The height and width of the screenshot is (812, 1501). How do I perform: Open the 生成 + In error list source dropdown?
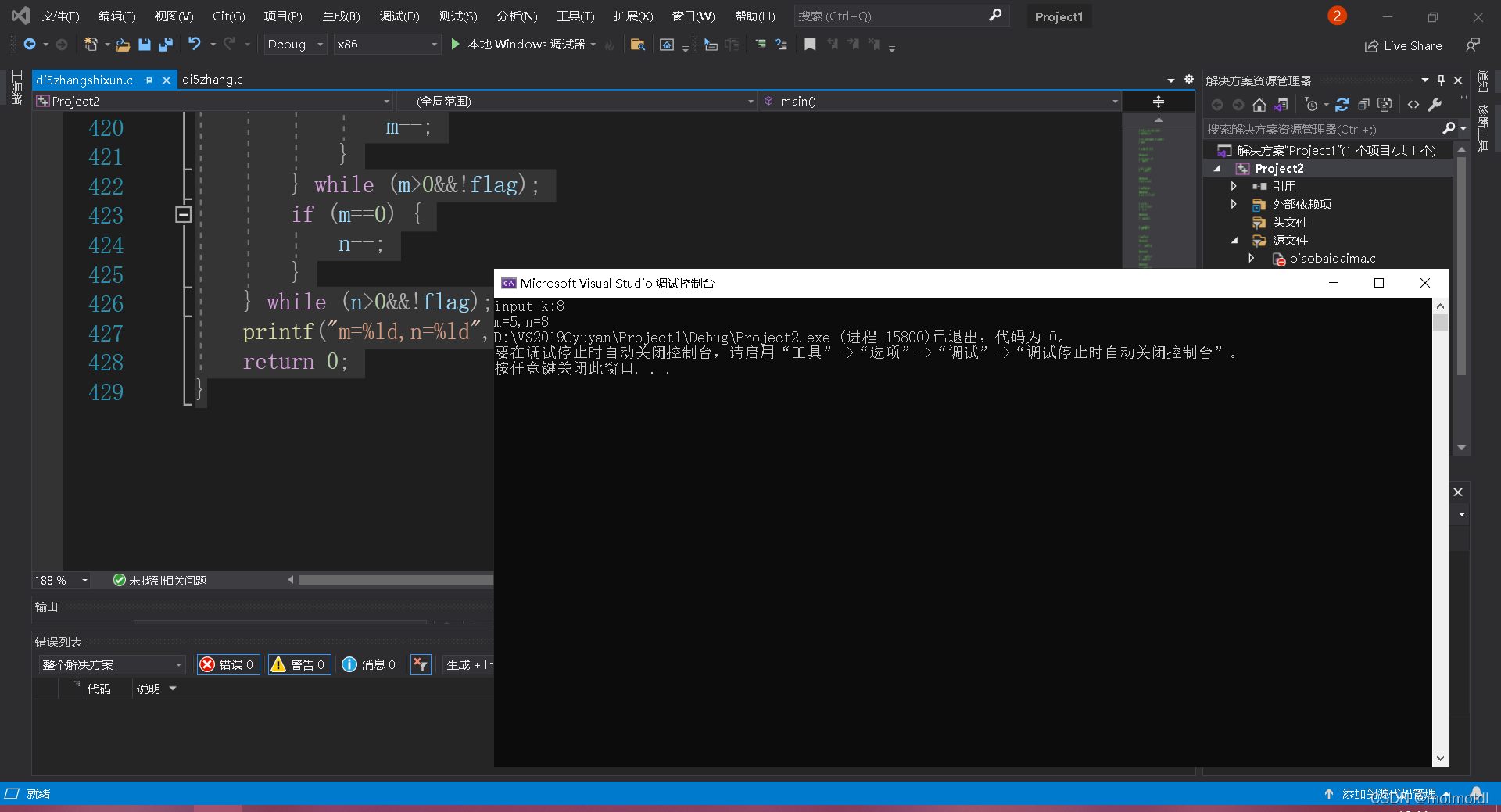pyautogui.click(x=469, y=664)
